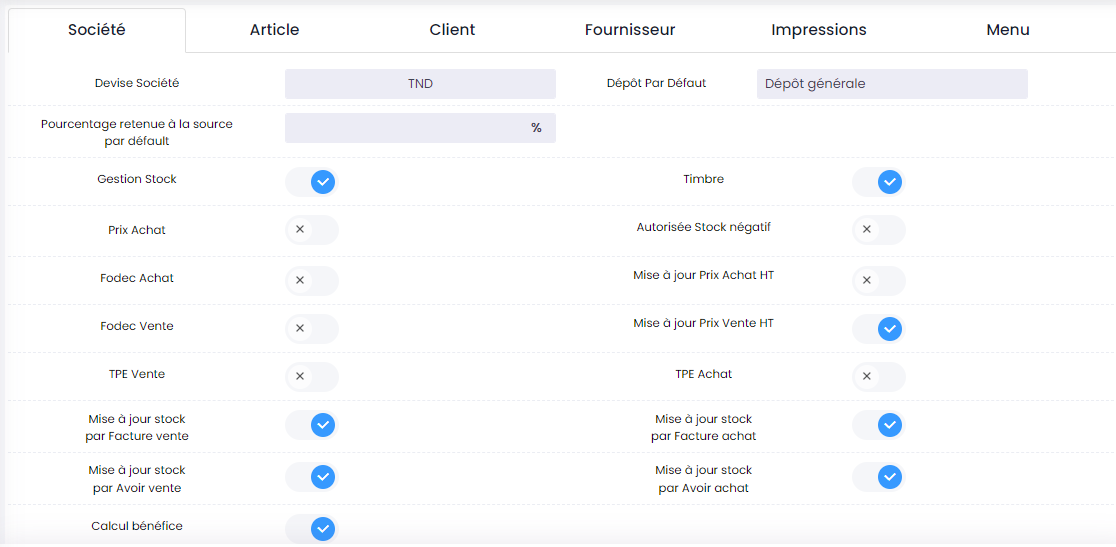Disable the Gestion Stock toggle
This screenshot has width=1116, height=547.
(312, 182)
